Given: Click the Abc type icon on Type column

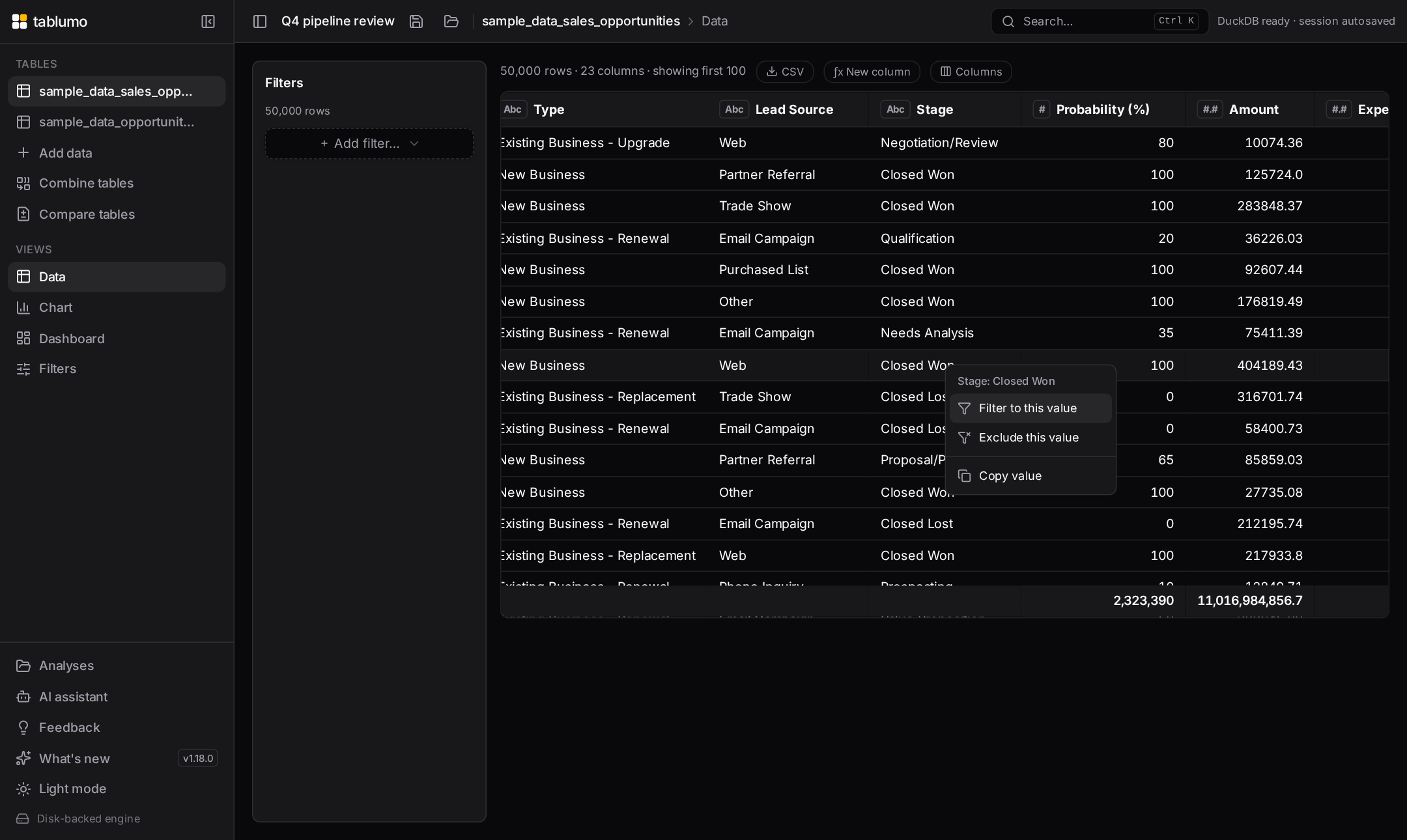Looking at the screenshot, I should (x=513, y=109).
